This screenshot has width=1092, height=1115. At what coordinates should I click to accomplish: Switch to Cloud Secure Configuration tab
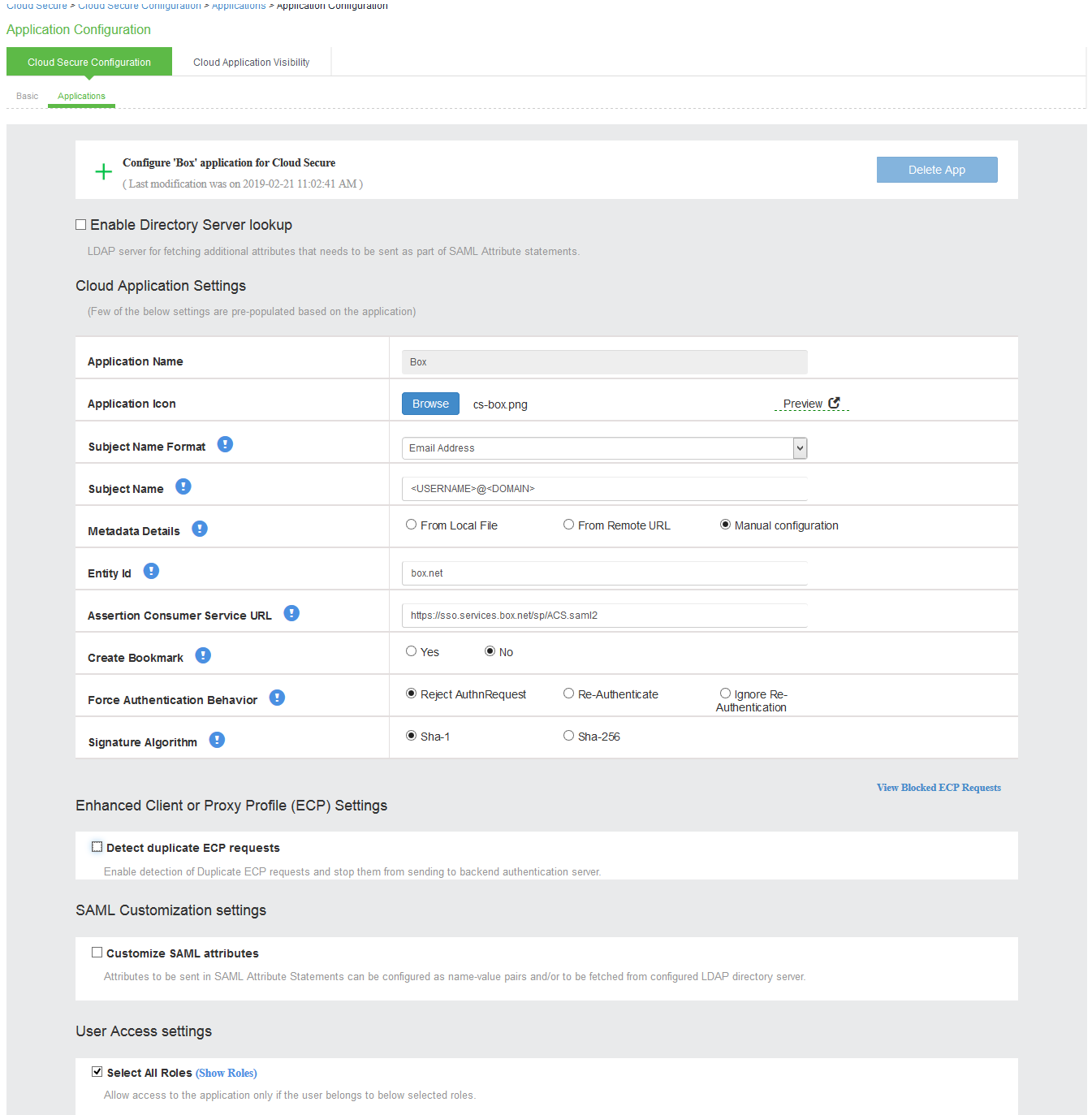(89, 62)
